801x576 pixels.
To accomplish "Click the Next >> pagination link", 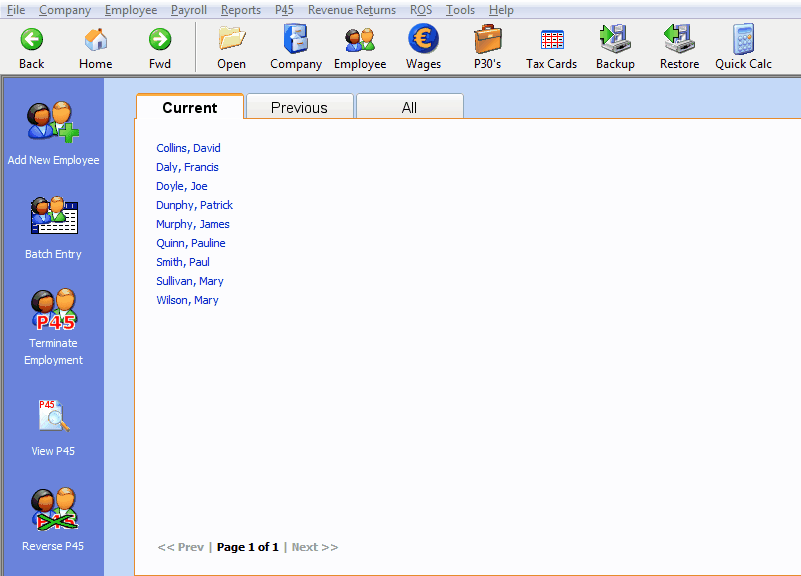I will pyautogui.click(x=314, y=547).
